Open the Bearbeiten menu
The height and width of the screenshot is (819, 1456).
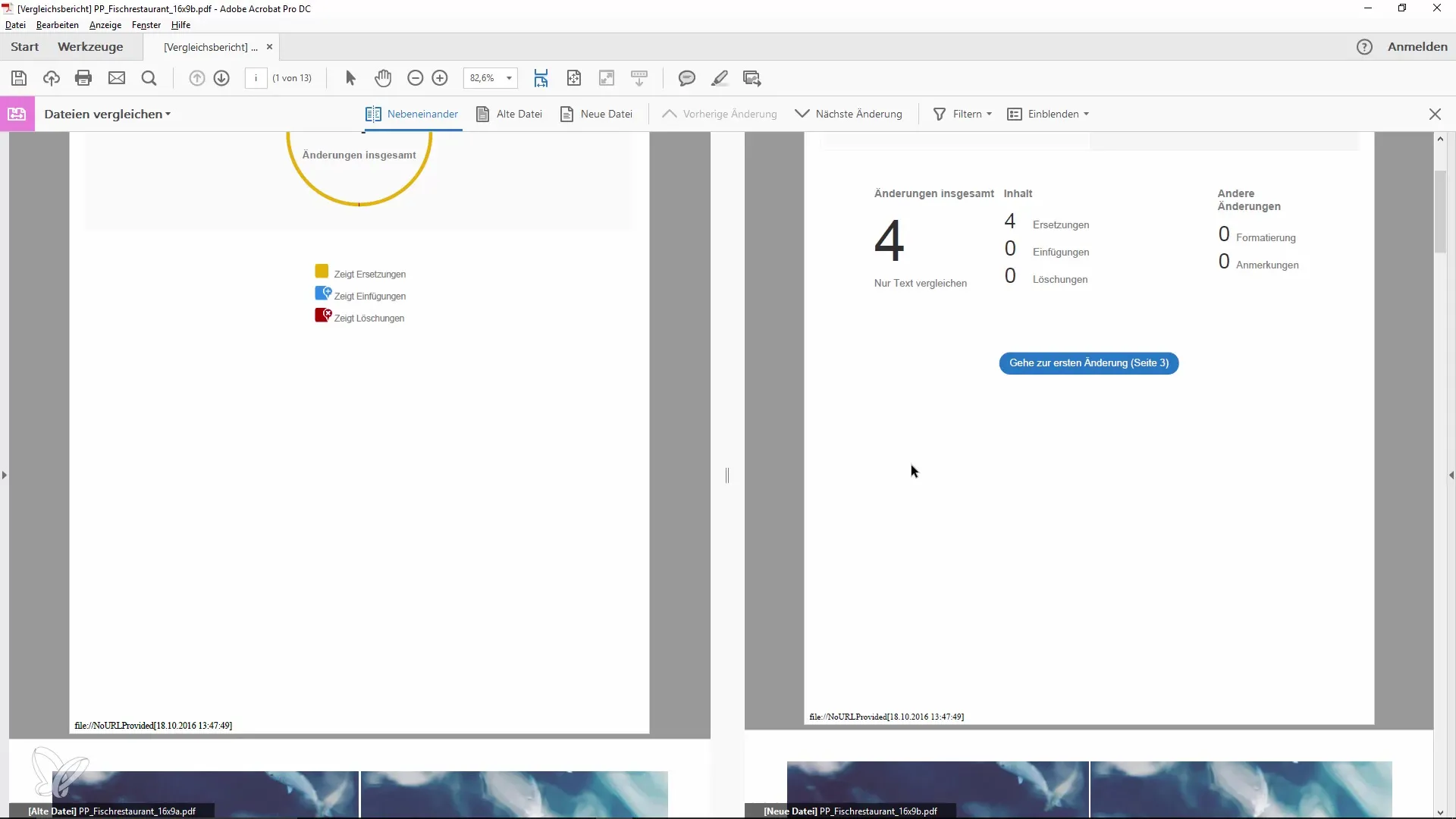coord(58,25)
